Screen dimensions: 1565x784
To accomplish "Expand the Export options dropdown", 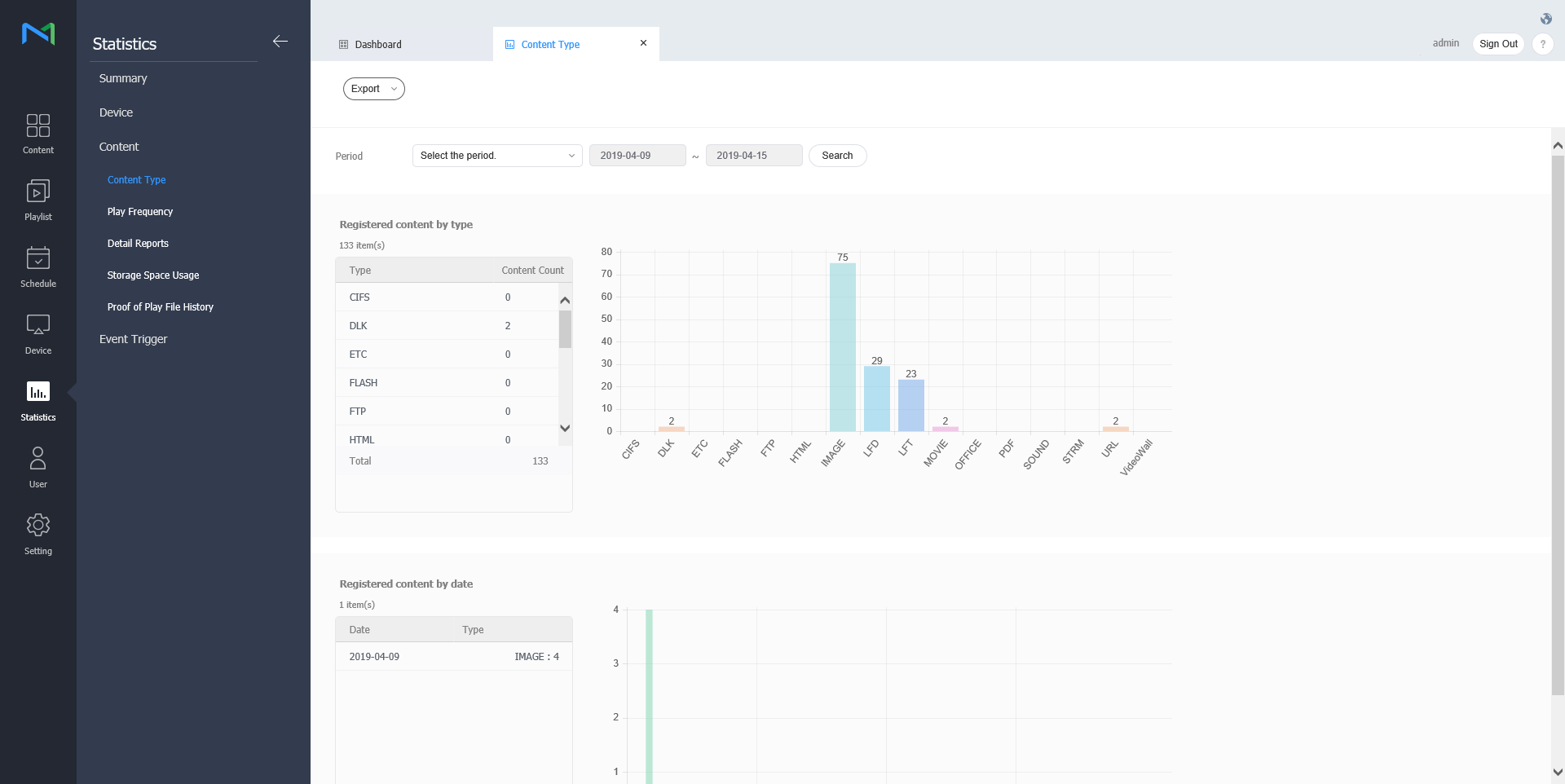I will coord(373,89).
